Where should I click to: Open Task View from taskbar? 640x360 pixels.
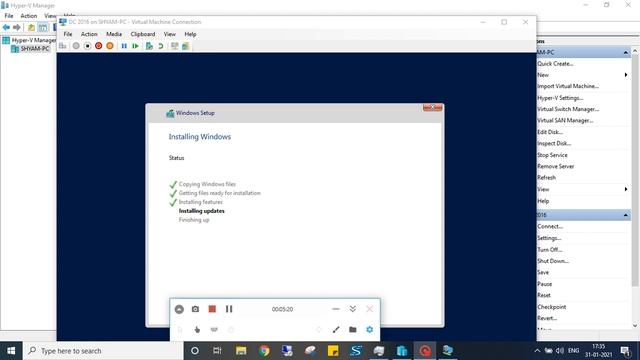pos(217,351)
